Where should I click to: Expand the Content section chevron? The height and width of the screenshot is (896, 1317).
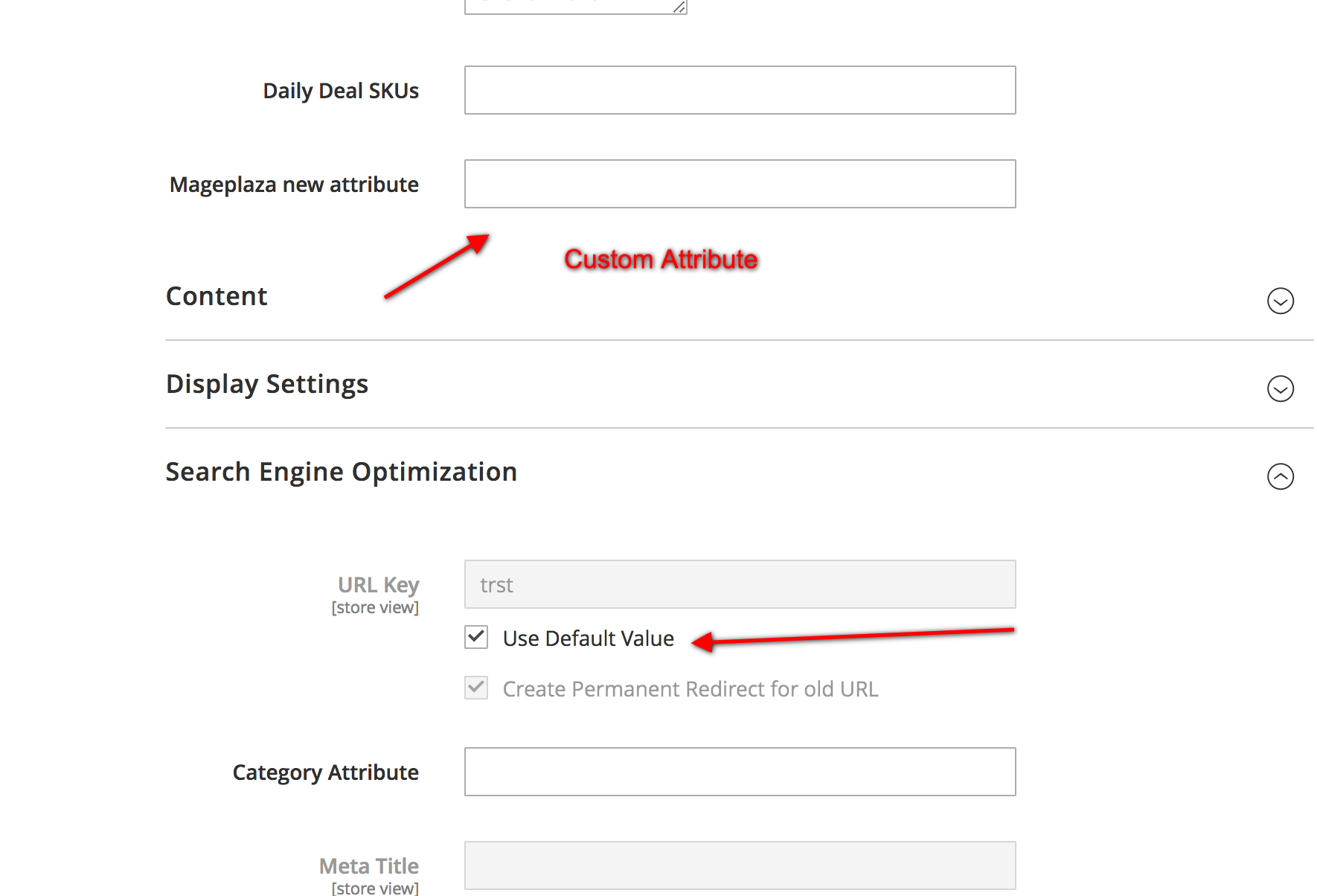click(1281, 301)
